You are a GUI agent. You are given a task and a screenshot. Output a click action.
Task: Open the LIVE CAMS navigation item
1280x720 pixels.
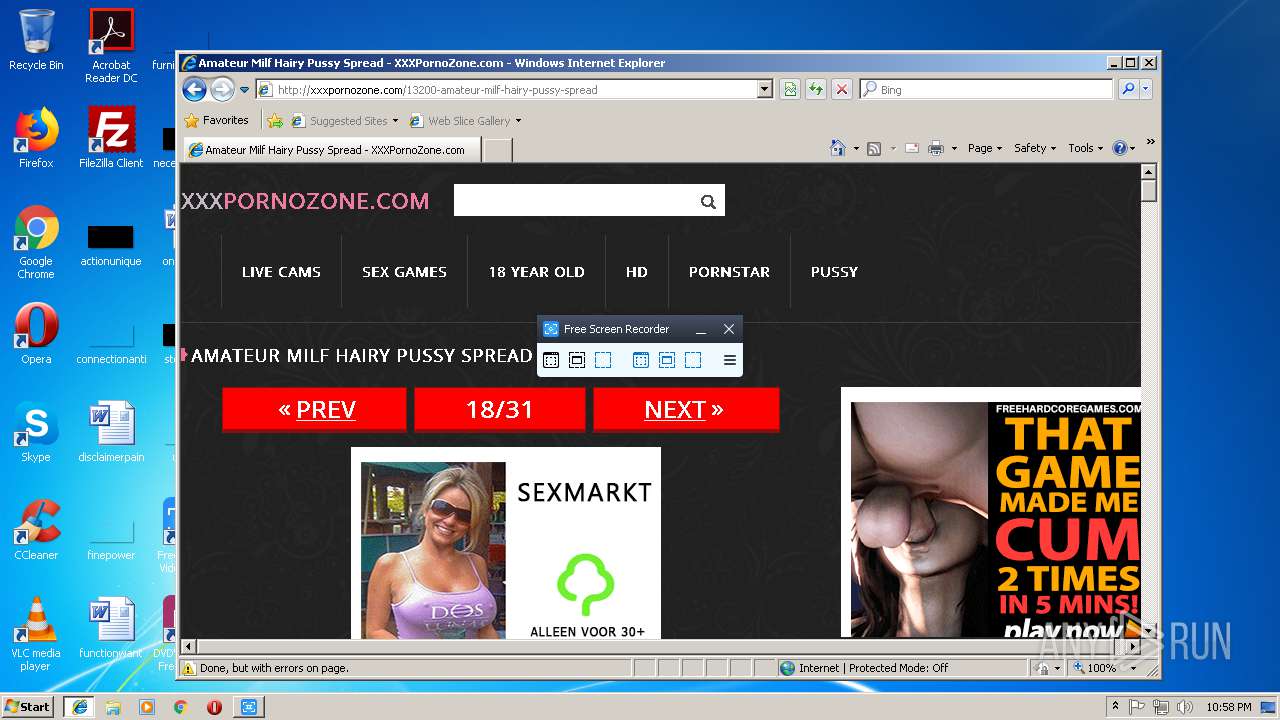[x=281, y=271]
